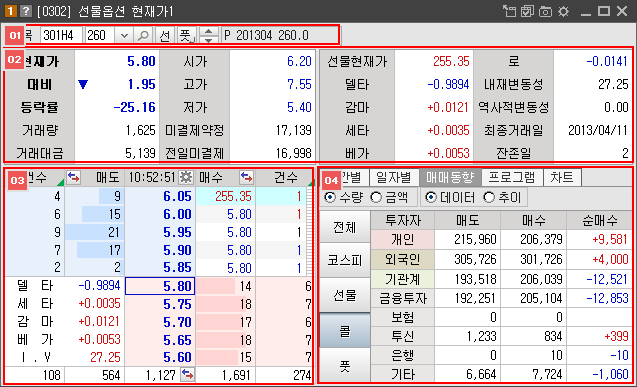Click the gear settings icon next to 10:52:51
Image resolution: width=637 pixels, height=387 pixels.
186,177
